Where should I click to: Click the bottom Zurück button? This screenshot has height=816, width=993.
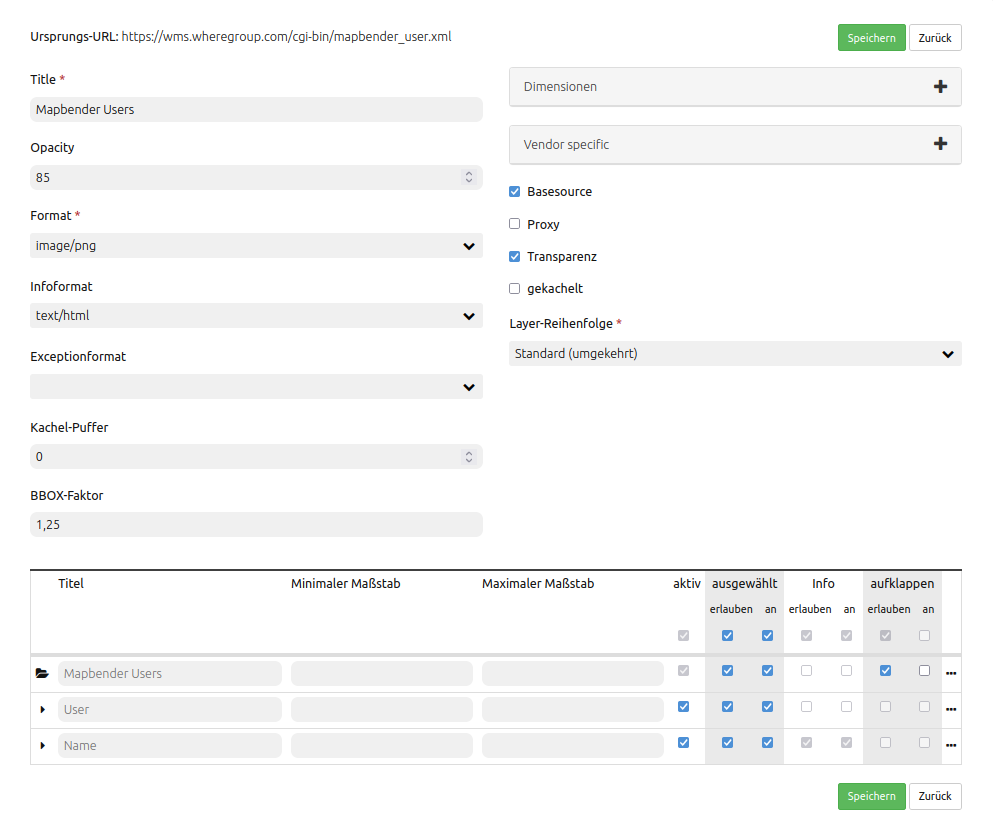(x=935, y=796)
